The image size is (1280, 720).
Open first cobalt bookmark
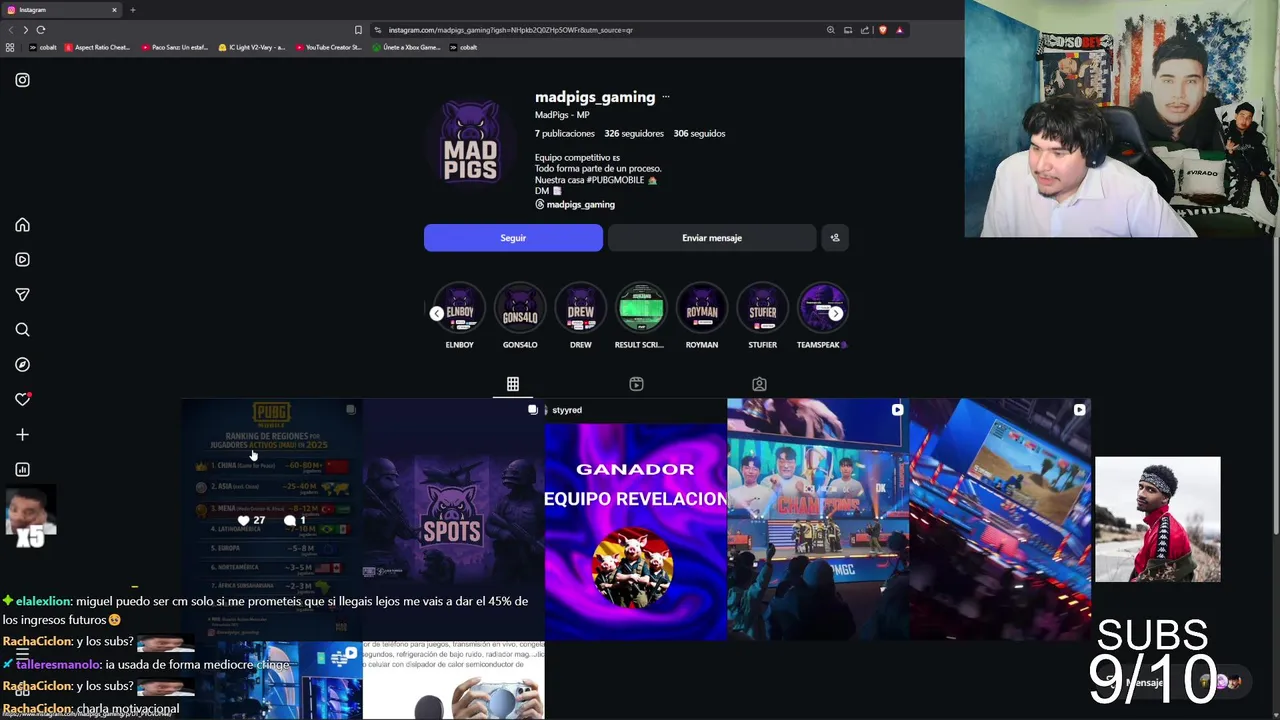43,47
